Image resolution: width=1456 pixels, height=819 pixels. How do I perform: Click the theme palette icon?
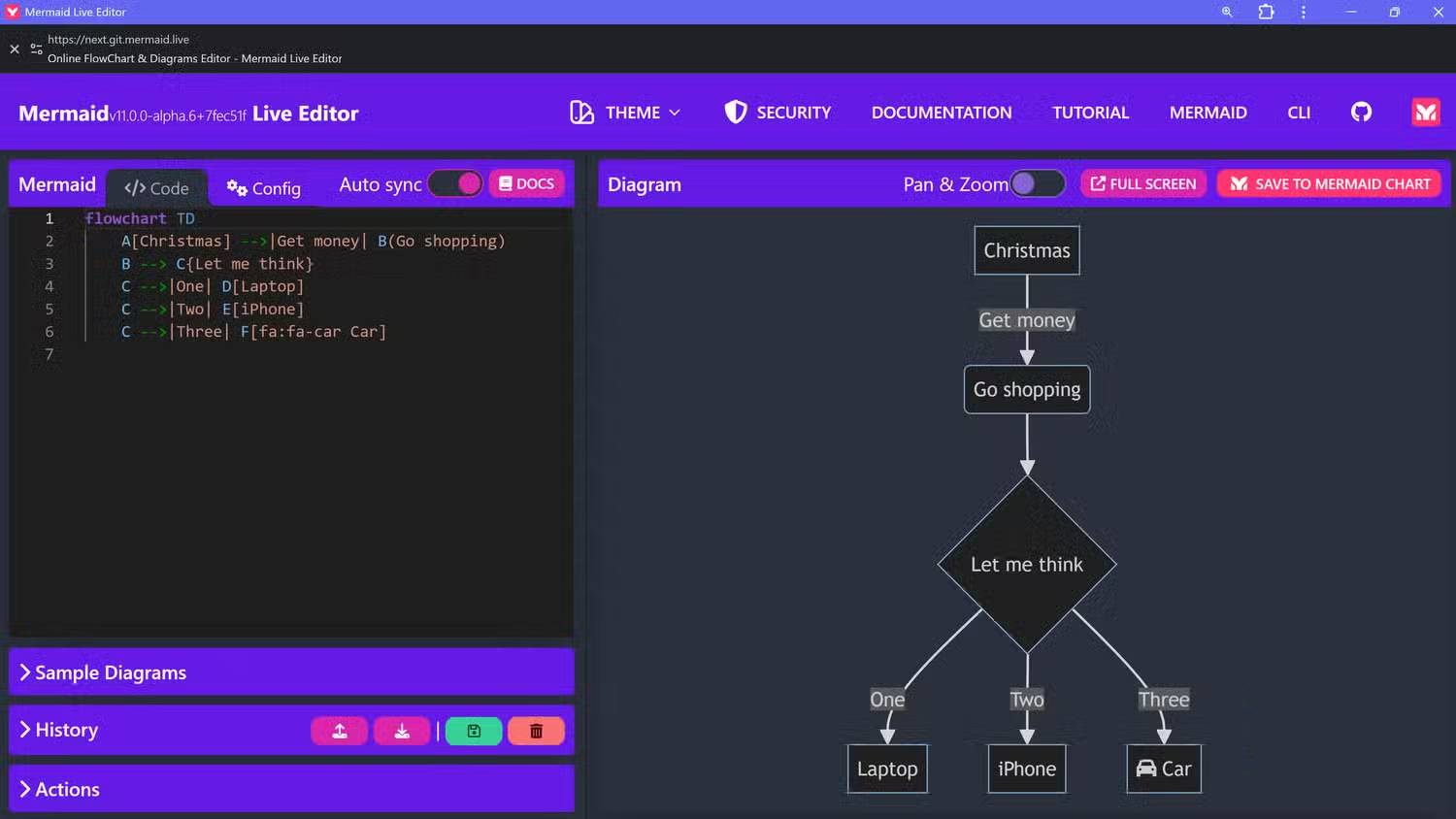point(581,113)
